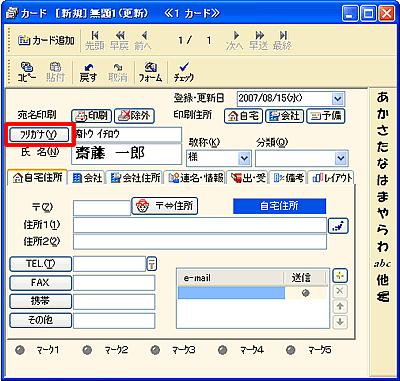Toggle the 送信 send indicator in e-mail row
The width and height of the screenshot is (400, 381).
pyautogui.click(x=306, y=293)
